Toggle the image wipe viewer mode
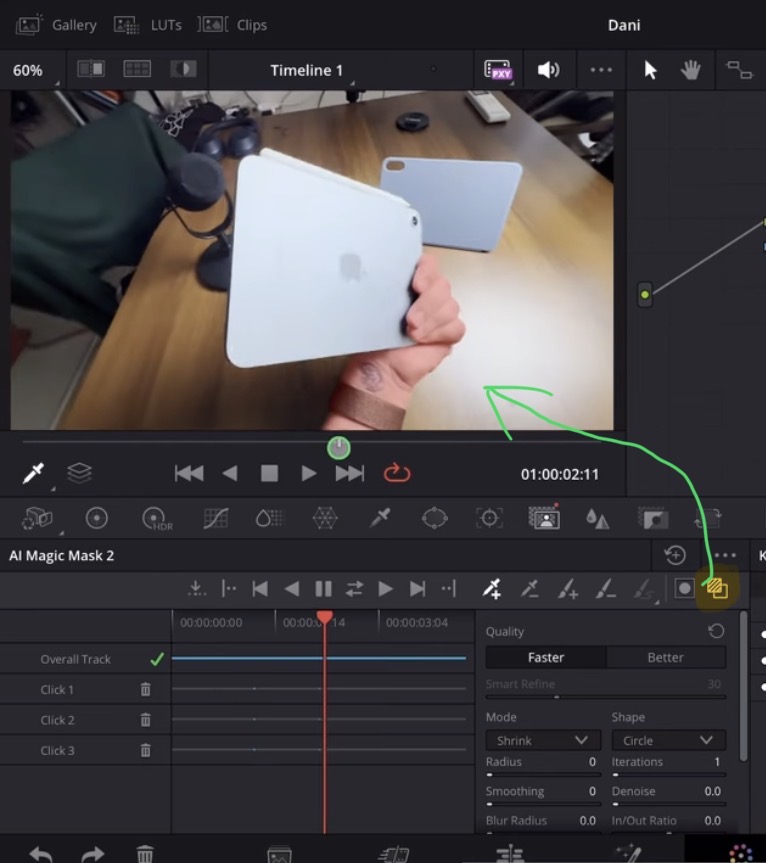 pyautogui.click(x=91, y=69)
